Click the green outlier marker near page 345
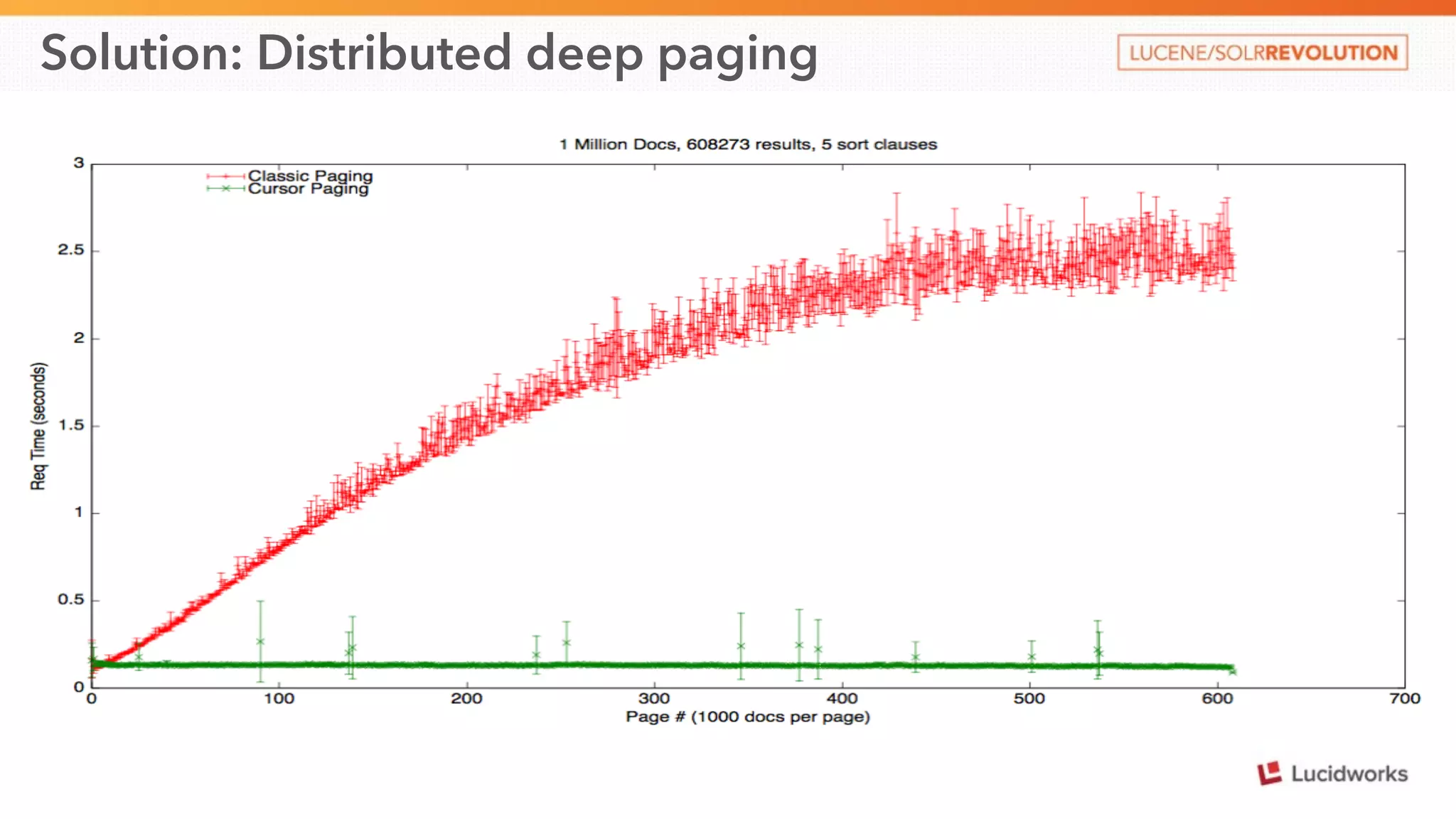 tap(741, 646)
